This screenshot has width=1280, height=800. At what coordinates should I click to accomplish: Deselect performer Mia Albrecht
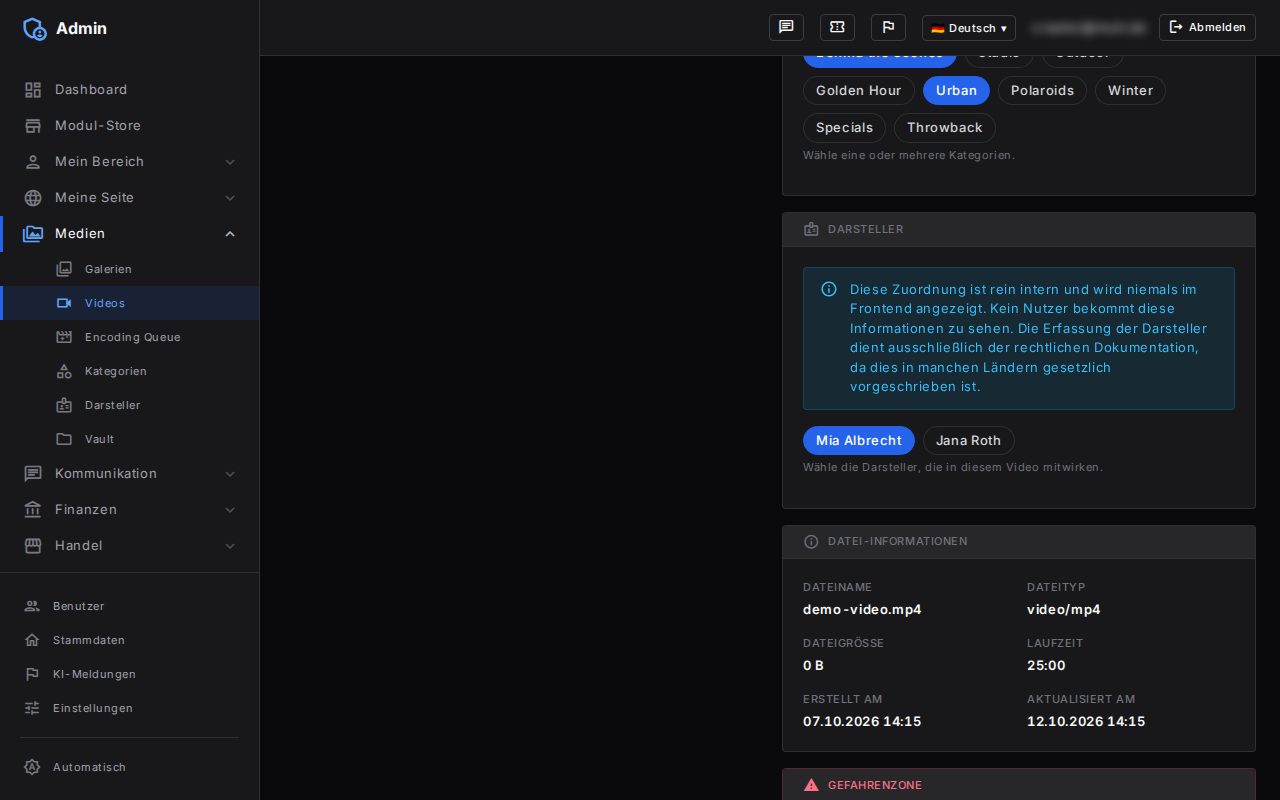pos(859,440)
